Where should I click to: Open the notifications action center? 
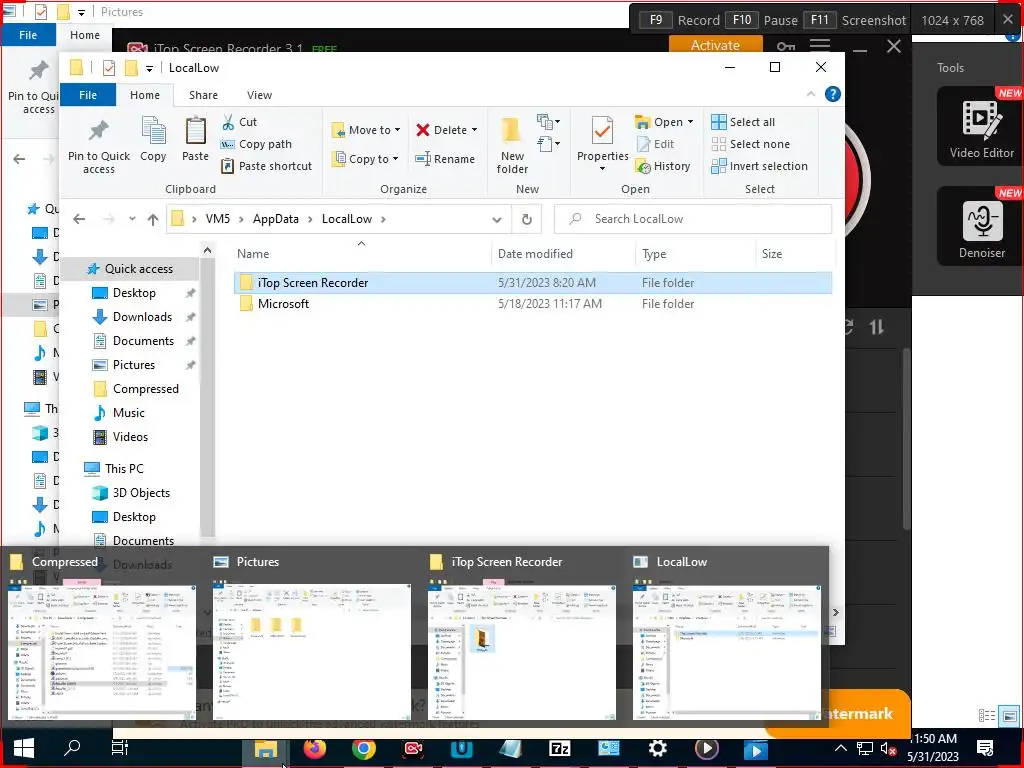tap(985, 748)
